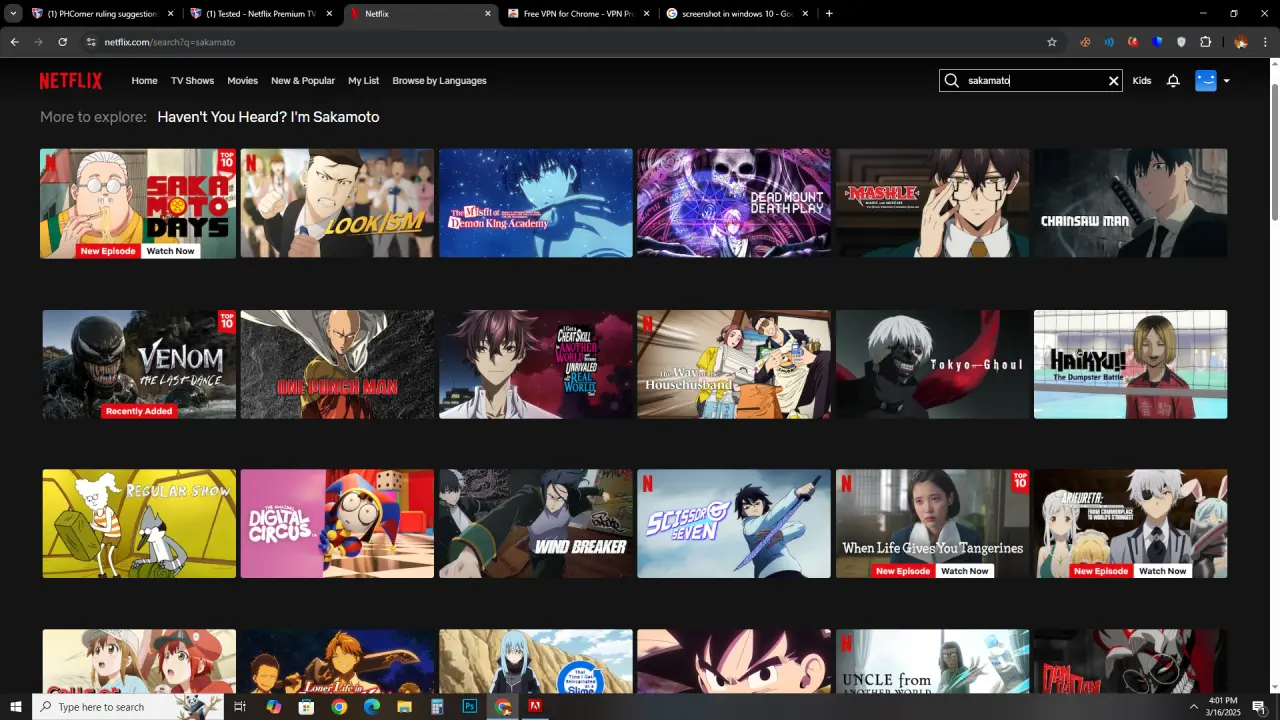Open Movies in Netflix nav
The height and width of the screenshot is (720, 1280).
242,81
